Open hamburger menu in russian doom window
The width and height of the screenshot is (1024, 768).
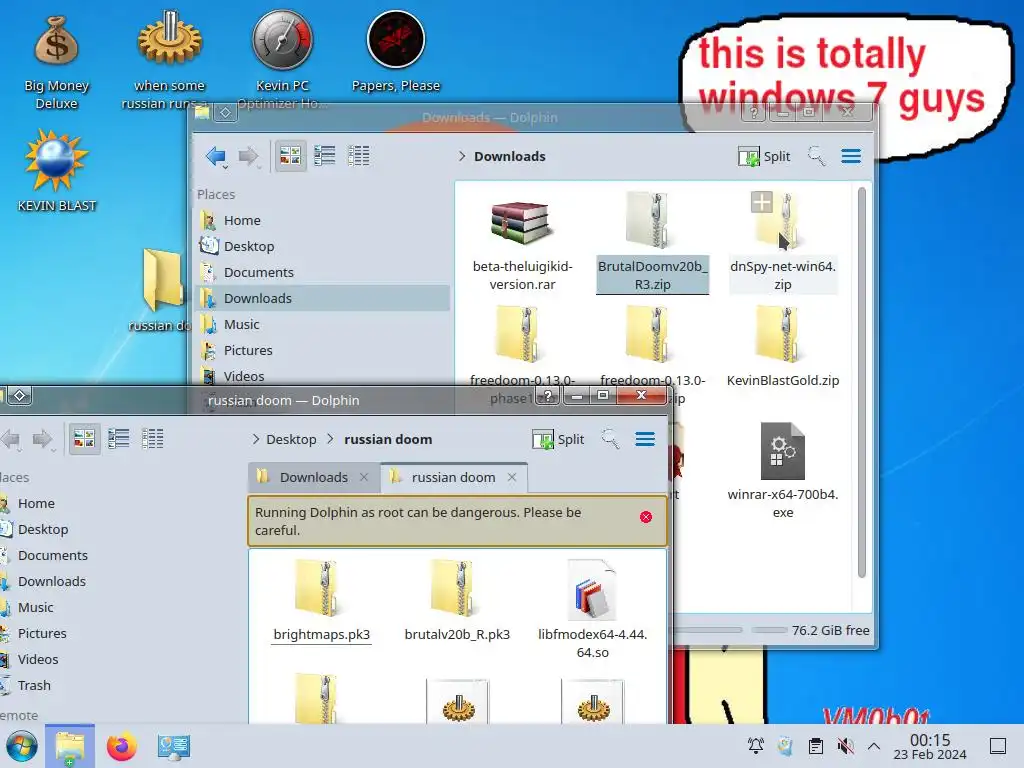(645, 440)
